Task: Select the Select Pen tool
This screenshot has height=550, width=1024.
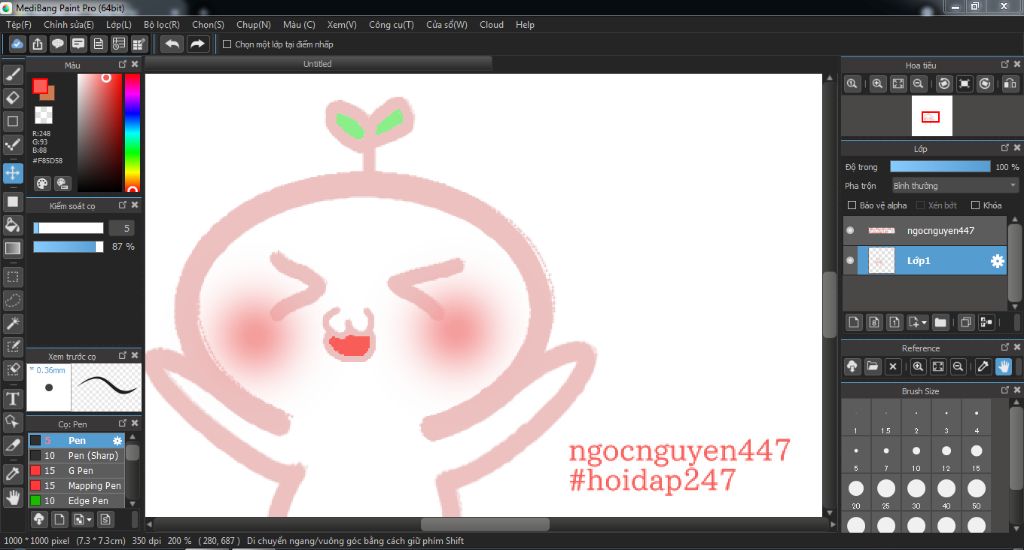Action: coord(12,346)
